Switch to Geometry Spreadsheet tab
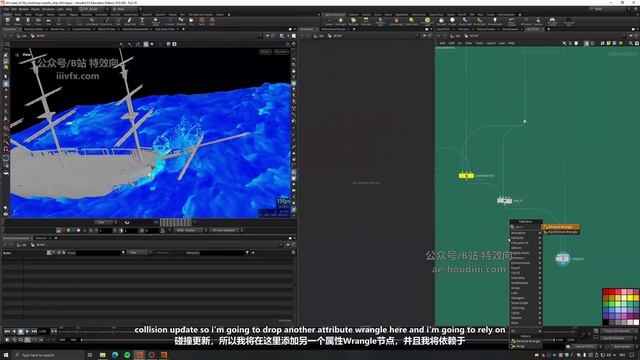Viewport: 640px width, 360px height. [x=16, y=238]
